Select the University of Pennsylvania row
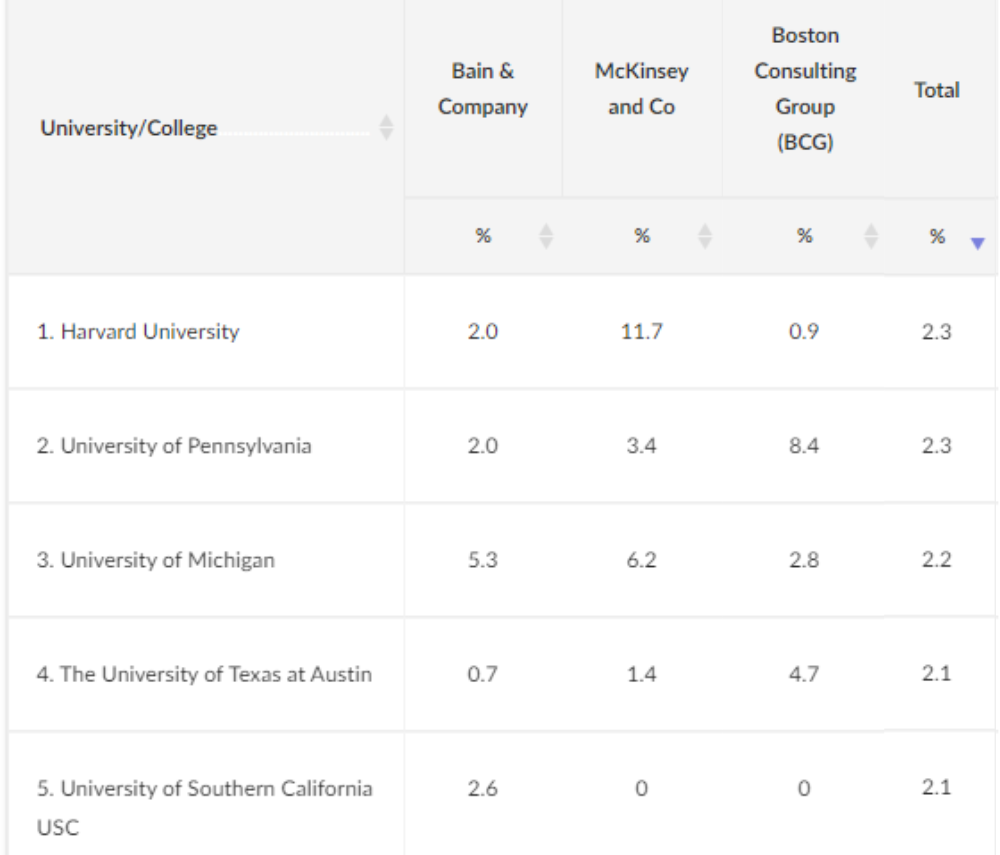Screen dimensions: 1000x855 coord(503,445)
